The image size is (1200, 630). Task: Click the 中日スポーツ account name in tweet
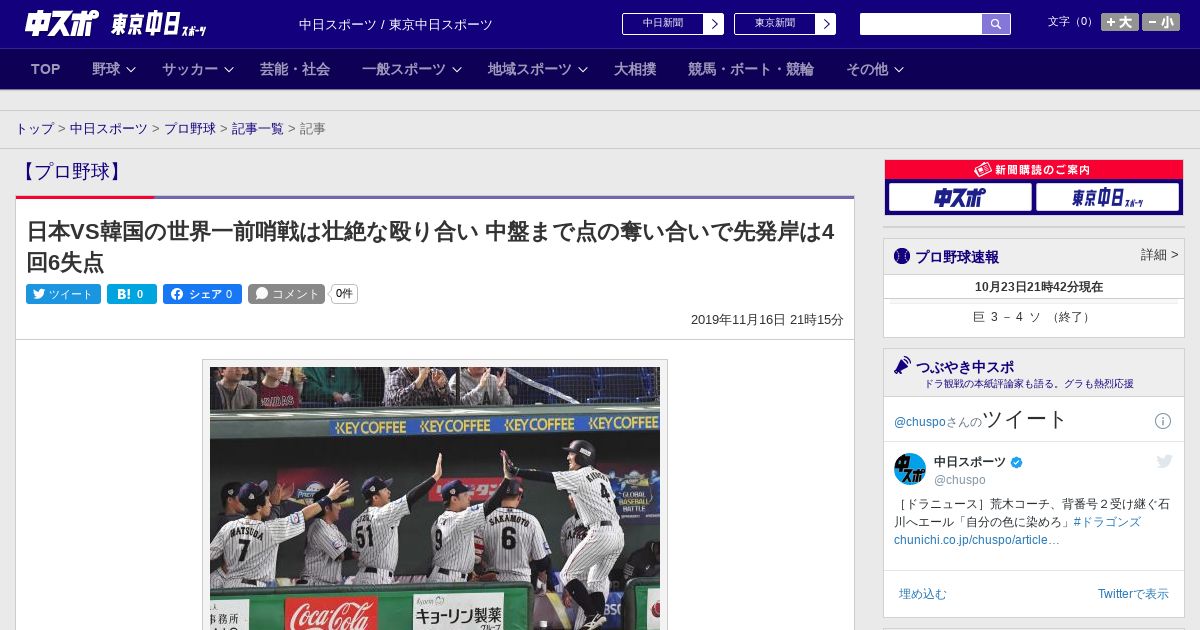coord(970,462)
